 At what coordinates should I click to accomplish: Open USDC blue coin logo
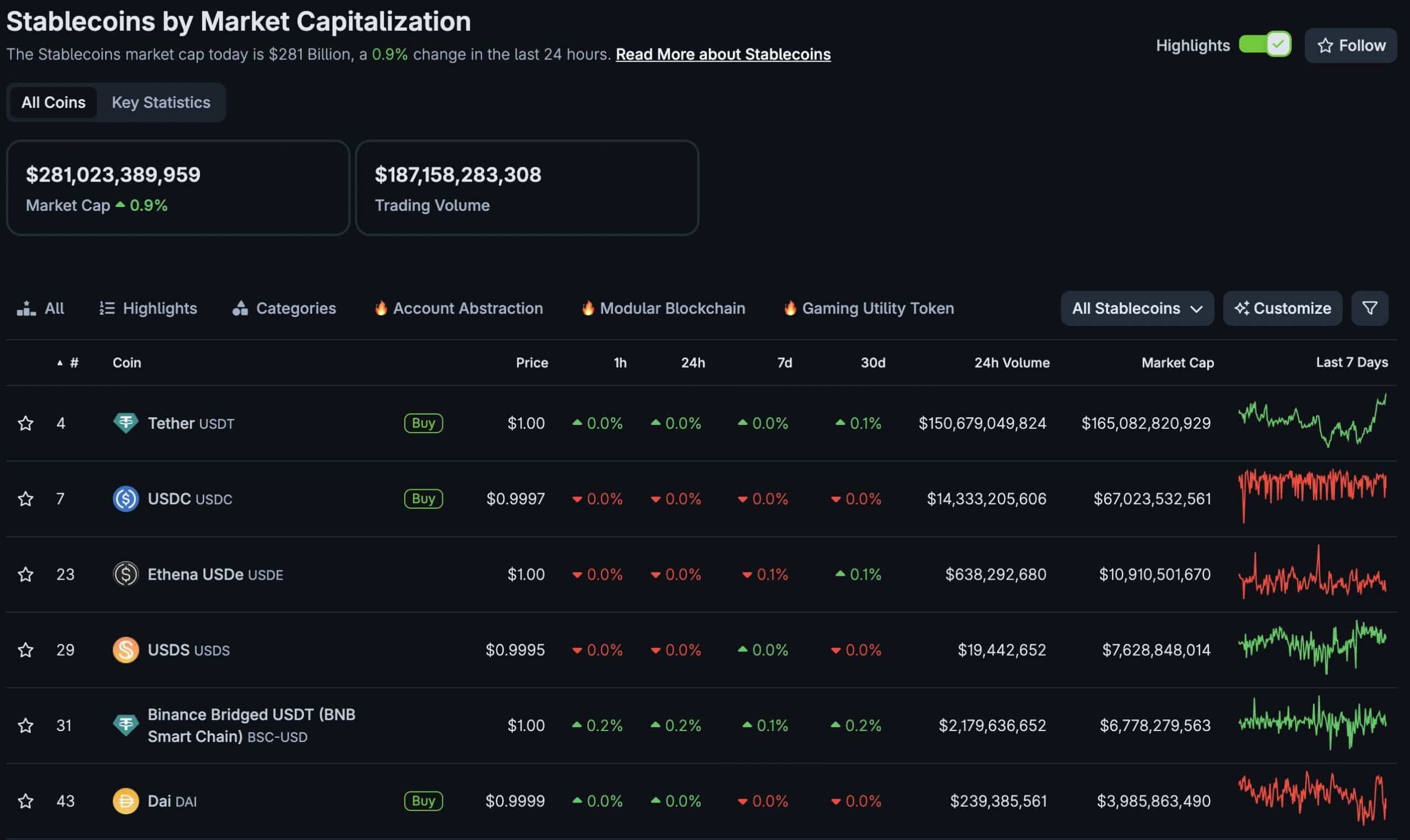pyautogui.click(x=126, y=499)
